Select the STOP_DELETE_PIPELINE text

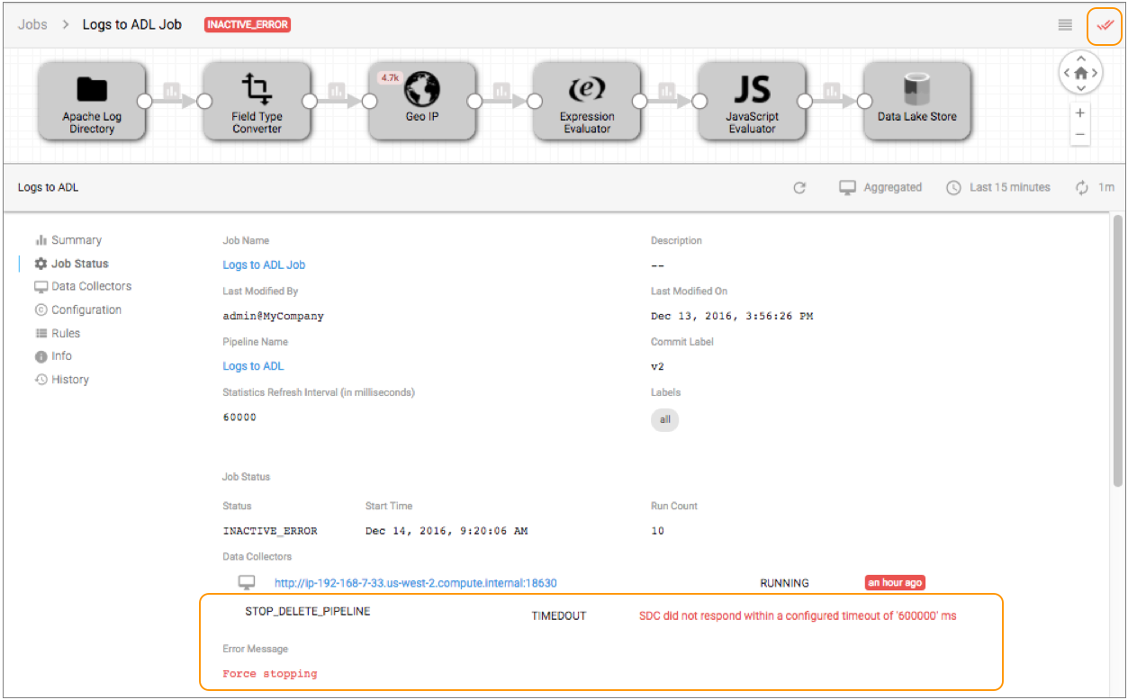(308, 612)
